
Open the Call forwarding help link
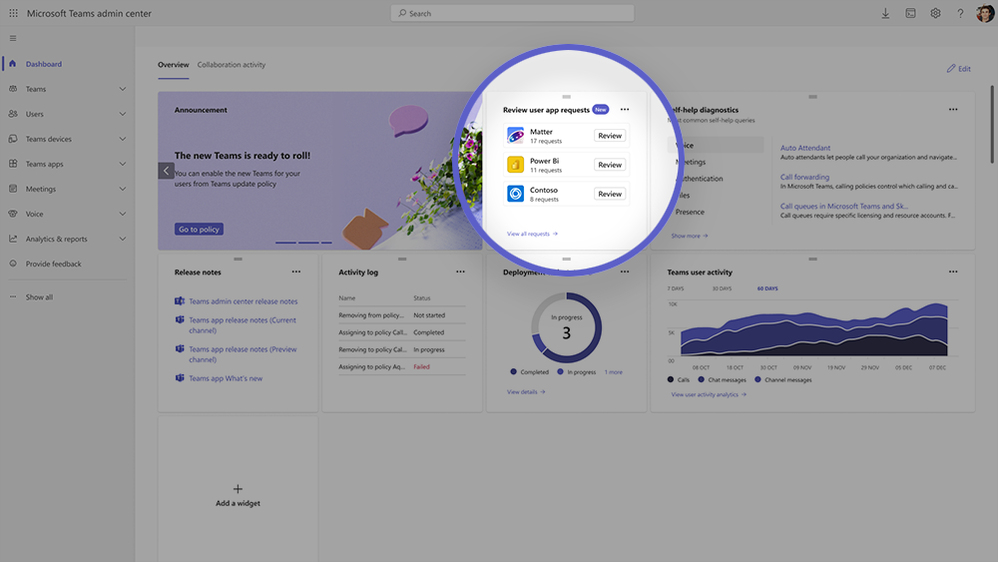pos(805,177)
